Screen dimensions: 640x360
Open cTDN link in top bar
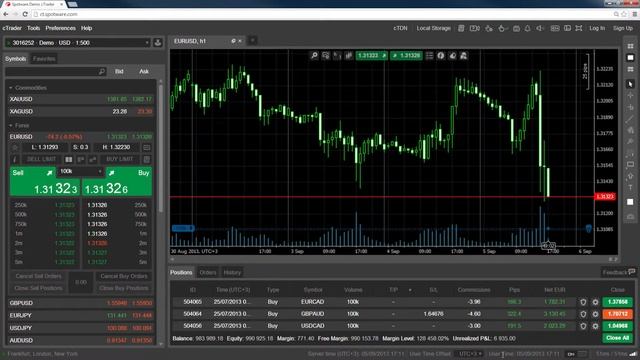[400, 28]
